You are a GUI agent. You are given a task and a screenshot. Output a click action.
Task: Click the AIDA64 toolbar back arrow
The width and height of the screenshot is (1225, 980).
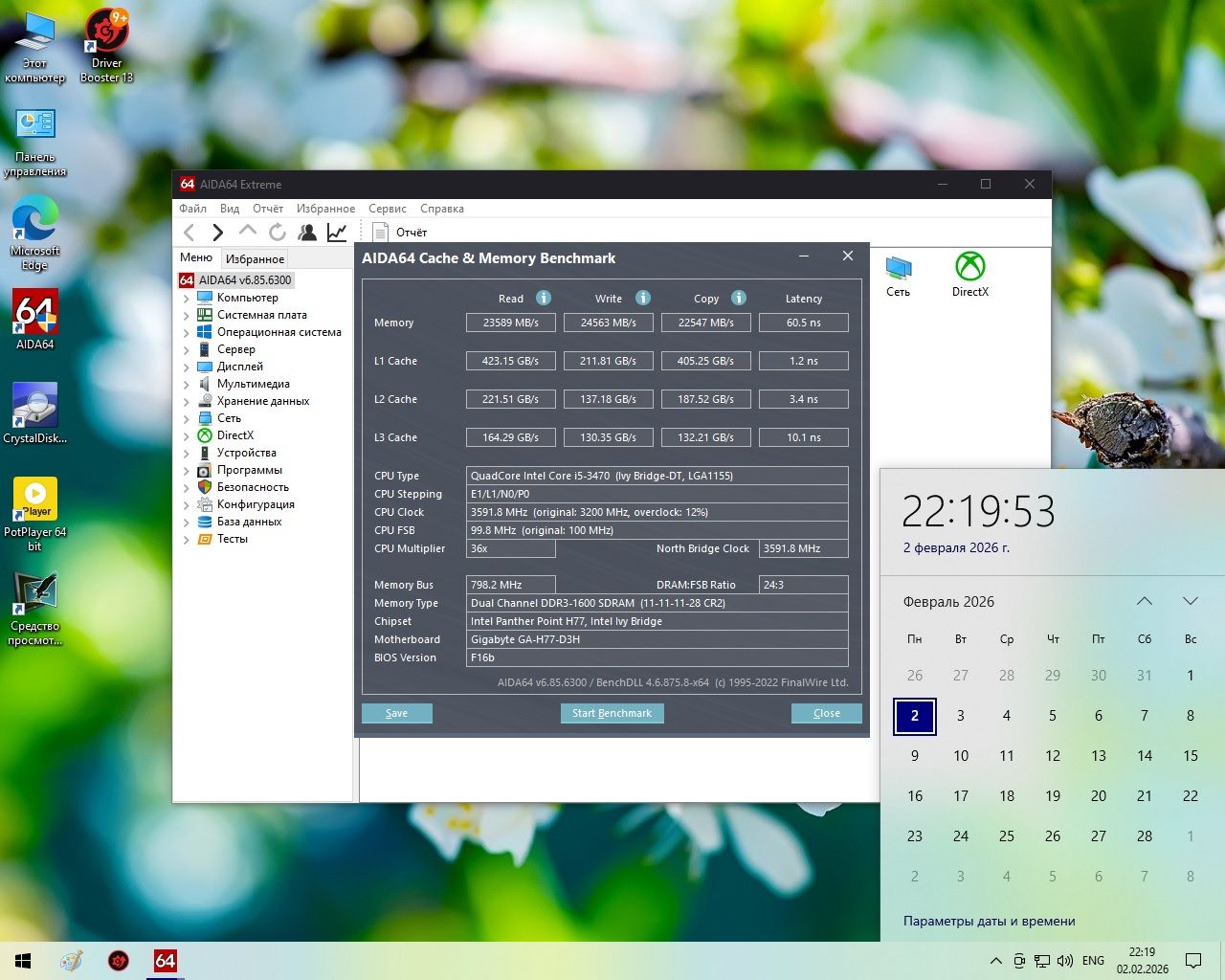[x=189, y=232]
